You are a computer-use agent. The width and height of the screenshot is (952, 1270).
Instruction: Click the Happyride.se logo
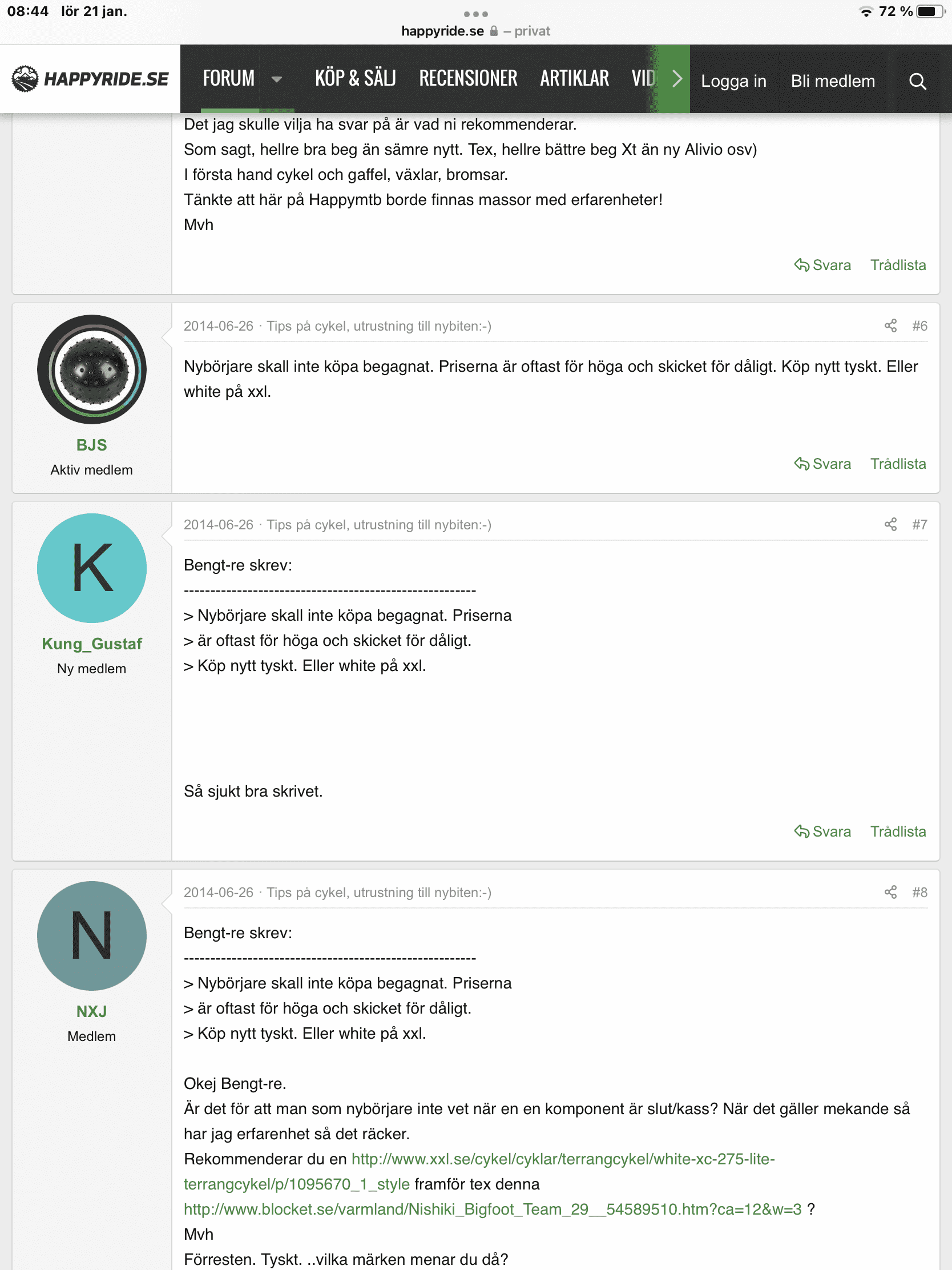90,79
